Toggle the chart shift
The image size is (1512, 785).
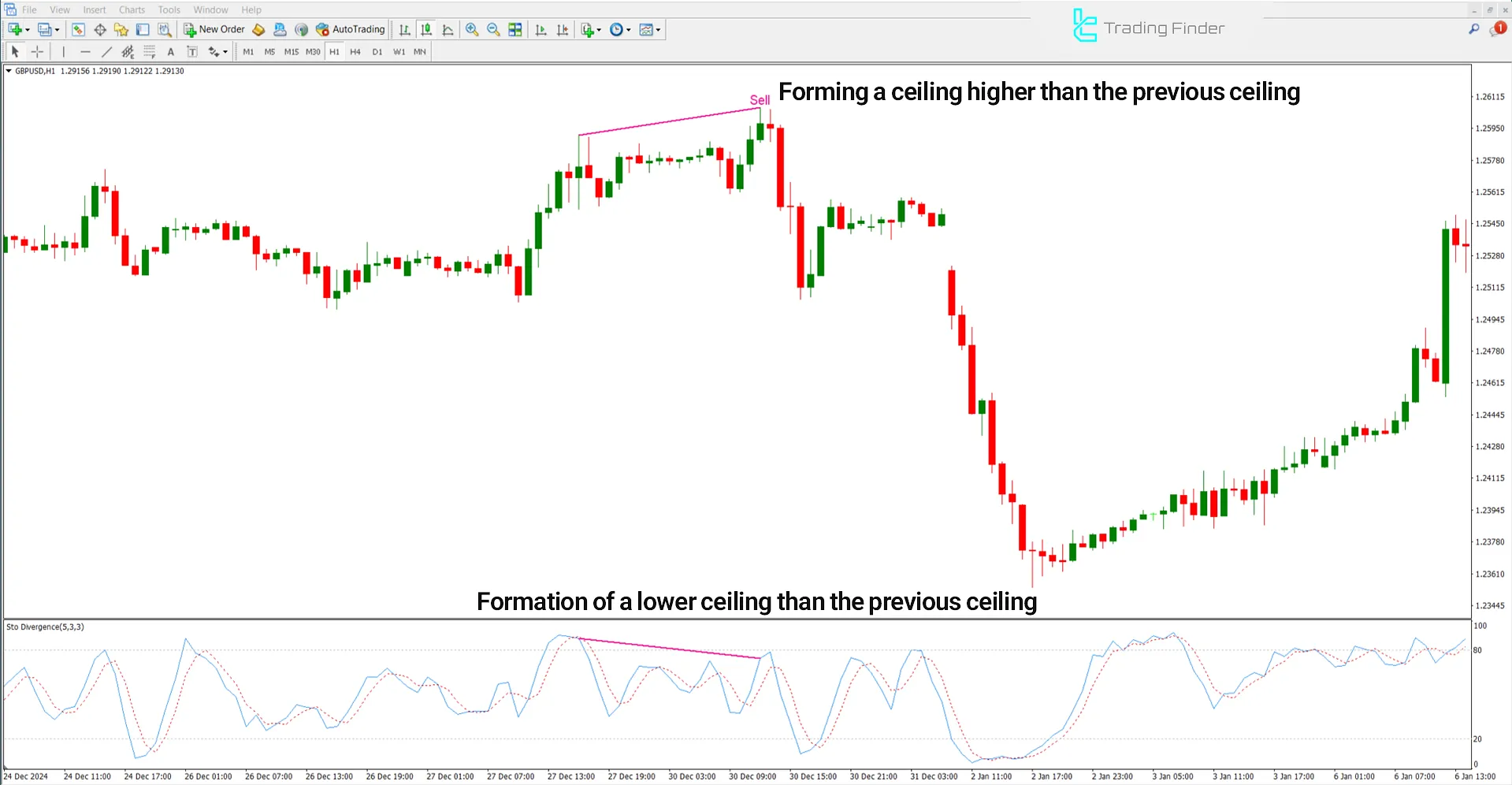pyautogui.click(x=563, y=29)
